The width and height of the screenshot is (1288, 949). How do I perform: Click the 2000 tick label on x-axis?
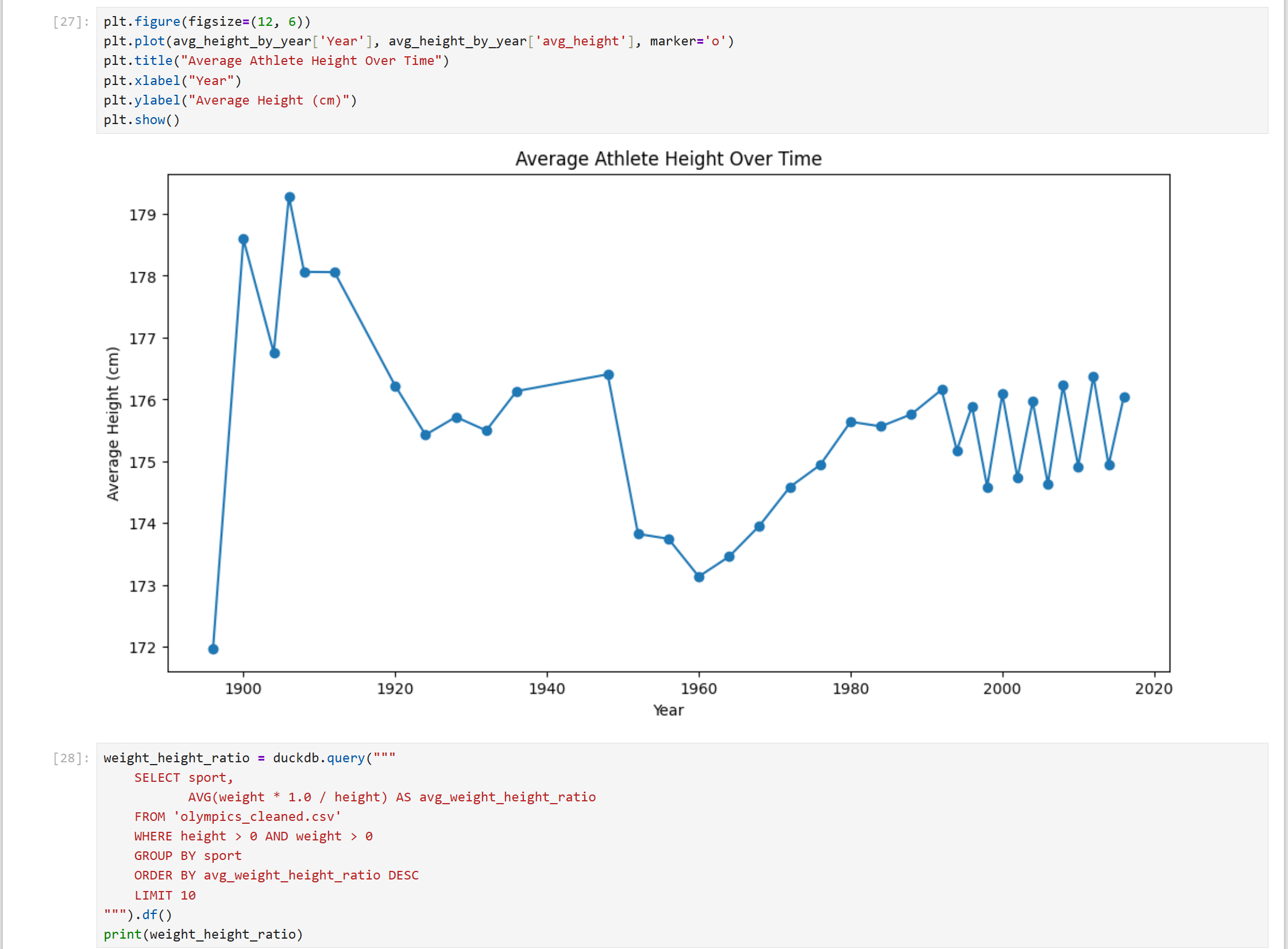[x=1002, y=689]
